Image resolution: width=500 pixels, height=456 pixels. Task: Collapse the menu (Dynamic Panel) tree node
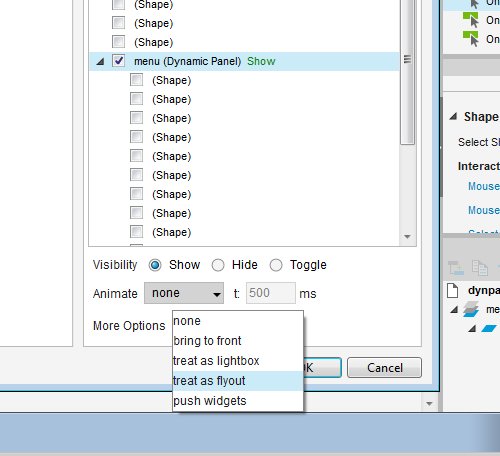tap(100, 62)
